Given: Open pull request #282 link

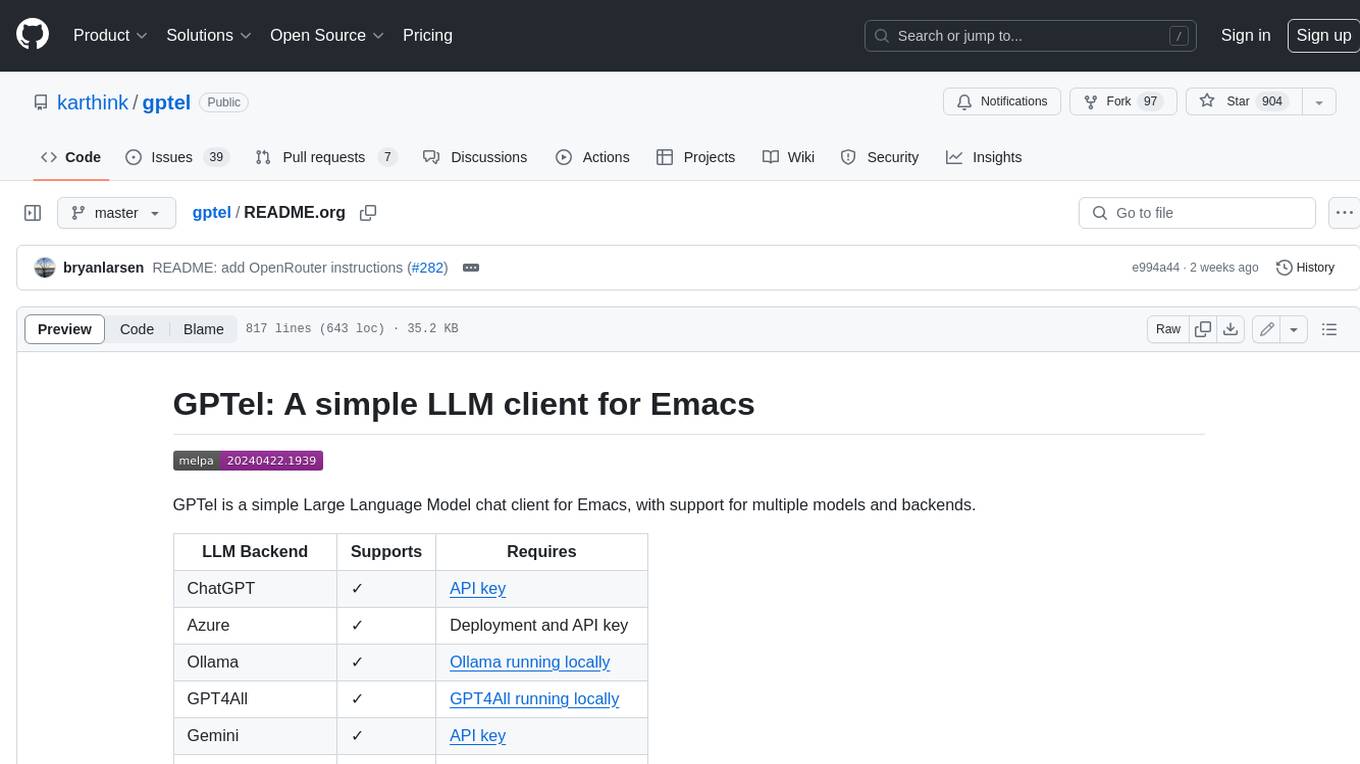Looking at the screenshot, I should click(427, 268).
